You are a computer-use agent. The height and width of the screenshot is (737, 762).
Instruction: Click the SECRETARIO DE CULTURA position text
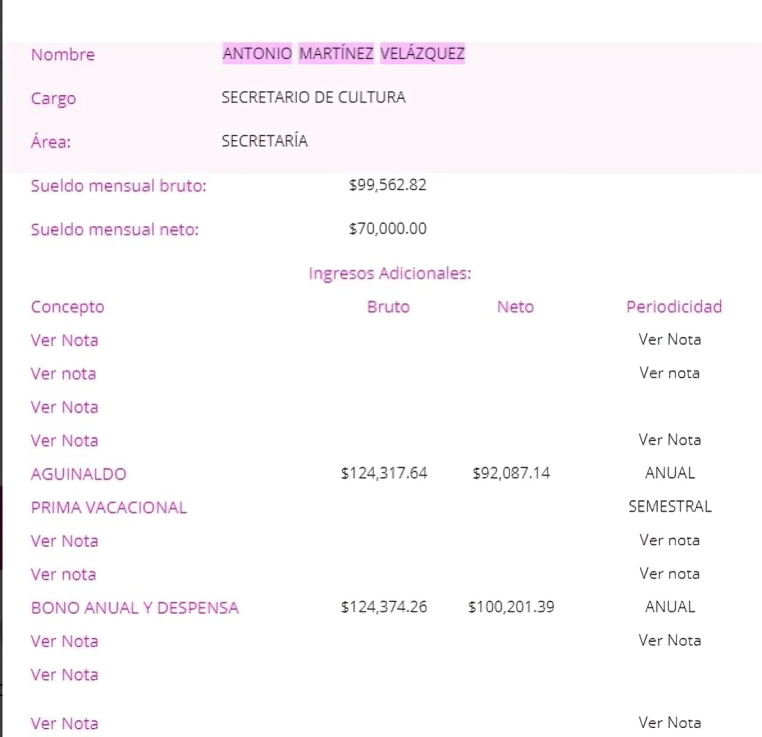pyautogui.click(x=313, y=98)
